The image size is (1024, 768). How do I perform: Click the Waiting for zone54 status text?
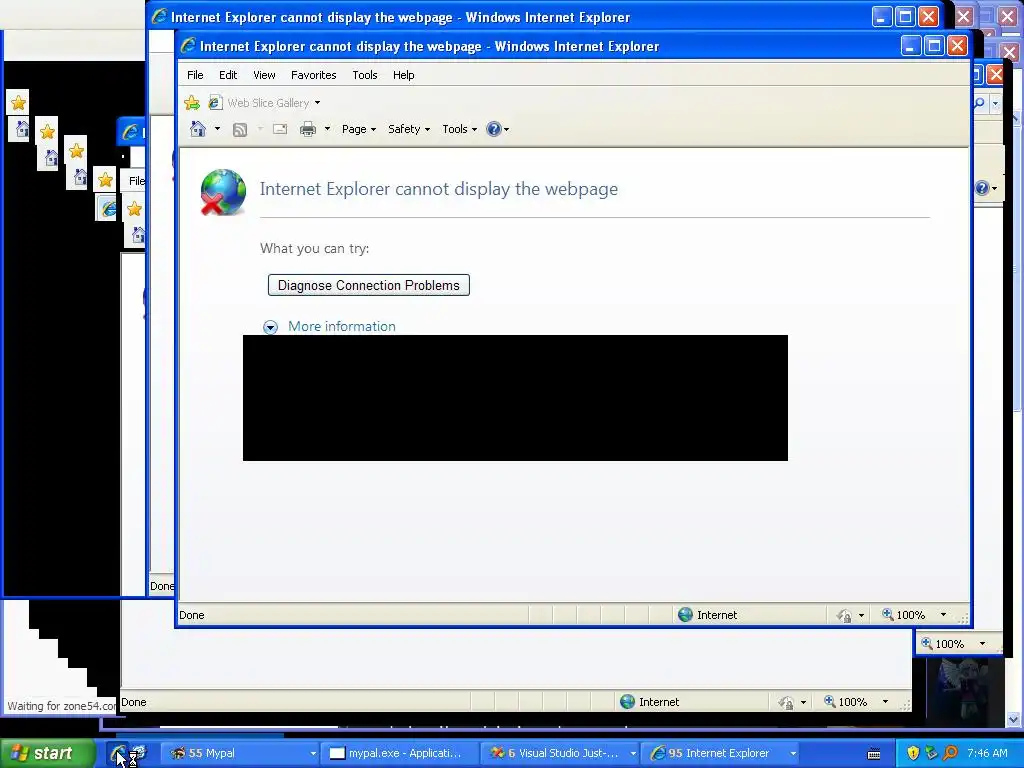tap(61, 706)
